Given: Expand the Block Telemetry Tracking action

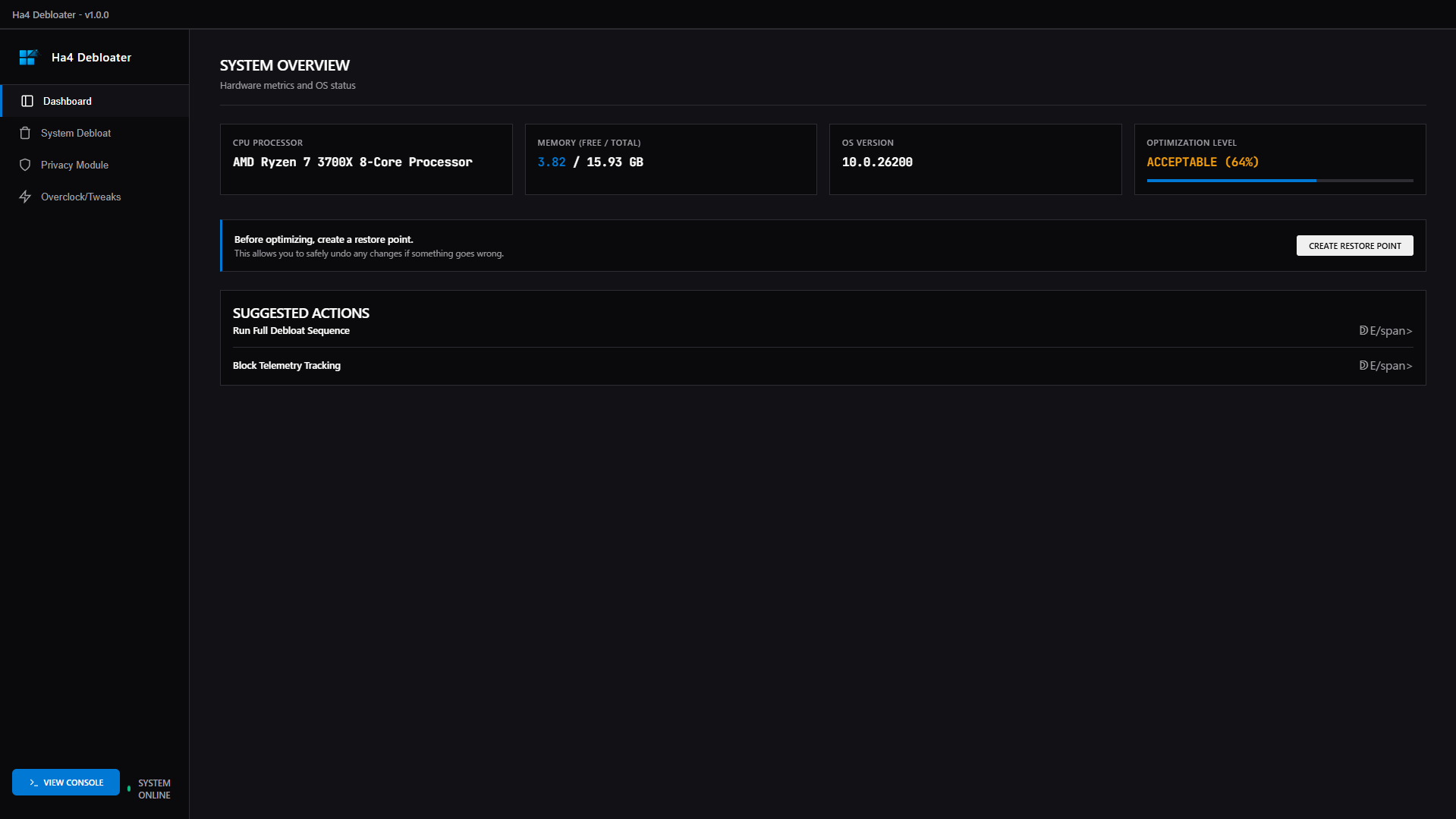Looking at the screenshot, I should pyautogui.click(x=287, y=365).
